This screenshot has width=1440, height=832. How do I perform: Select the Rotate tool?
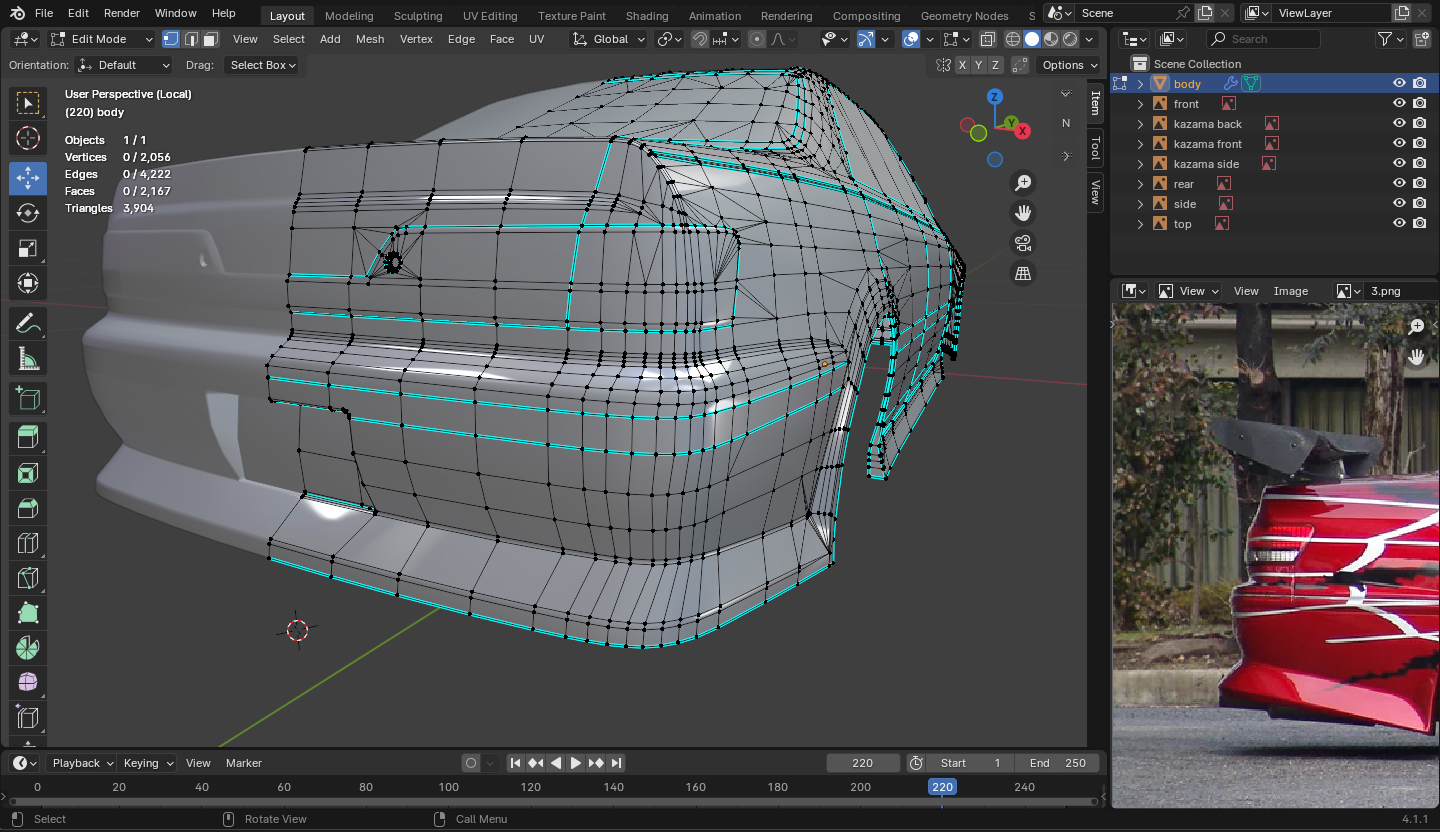coord(28,213)
